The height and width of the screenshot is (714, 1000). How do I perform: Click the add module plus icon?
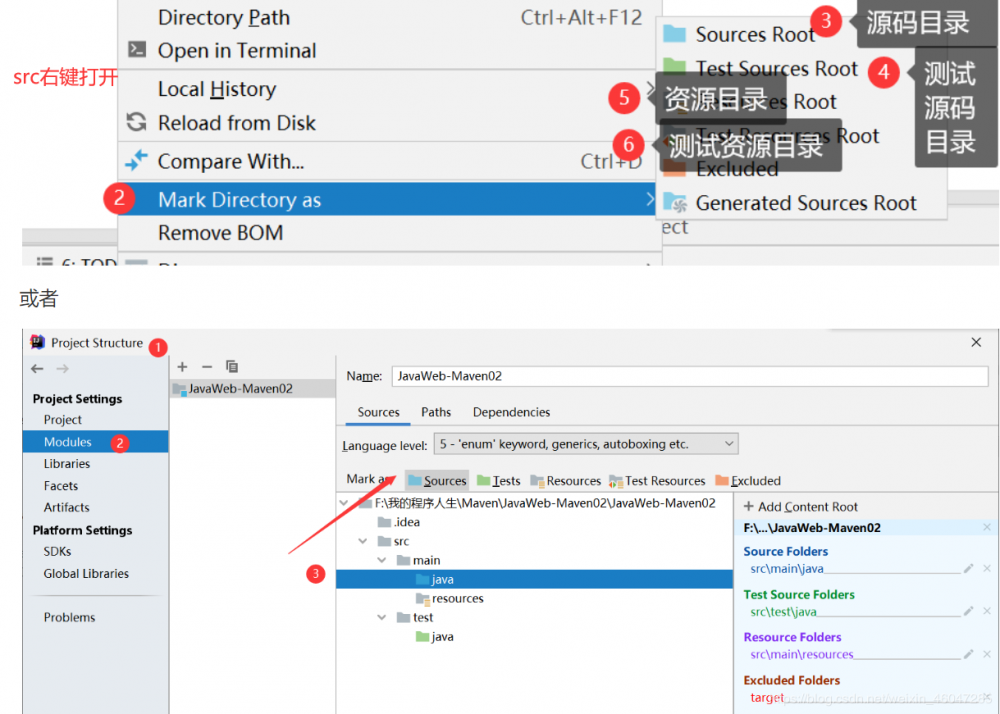tap(182, 367)
